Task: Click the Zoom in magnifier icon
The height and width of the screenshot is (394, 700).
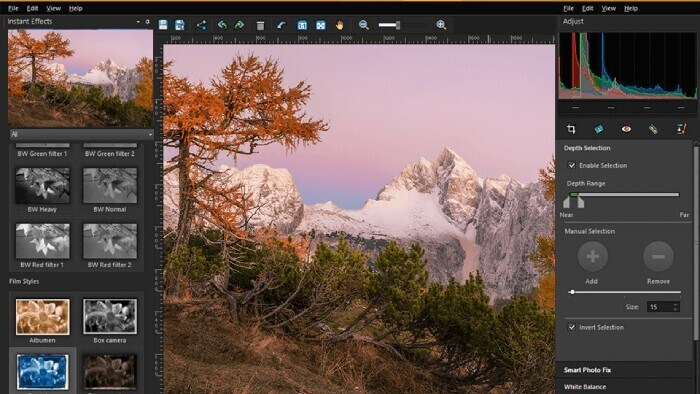Action: (441, 25)
